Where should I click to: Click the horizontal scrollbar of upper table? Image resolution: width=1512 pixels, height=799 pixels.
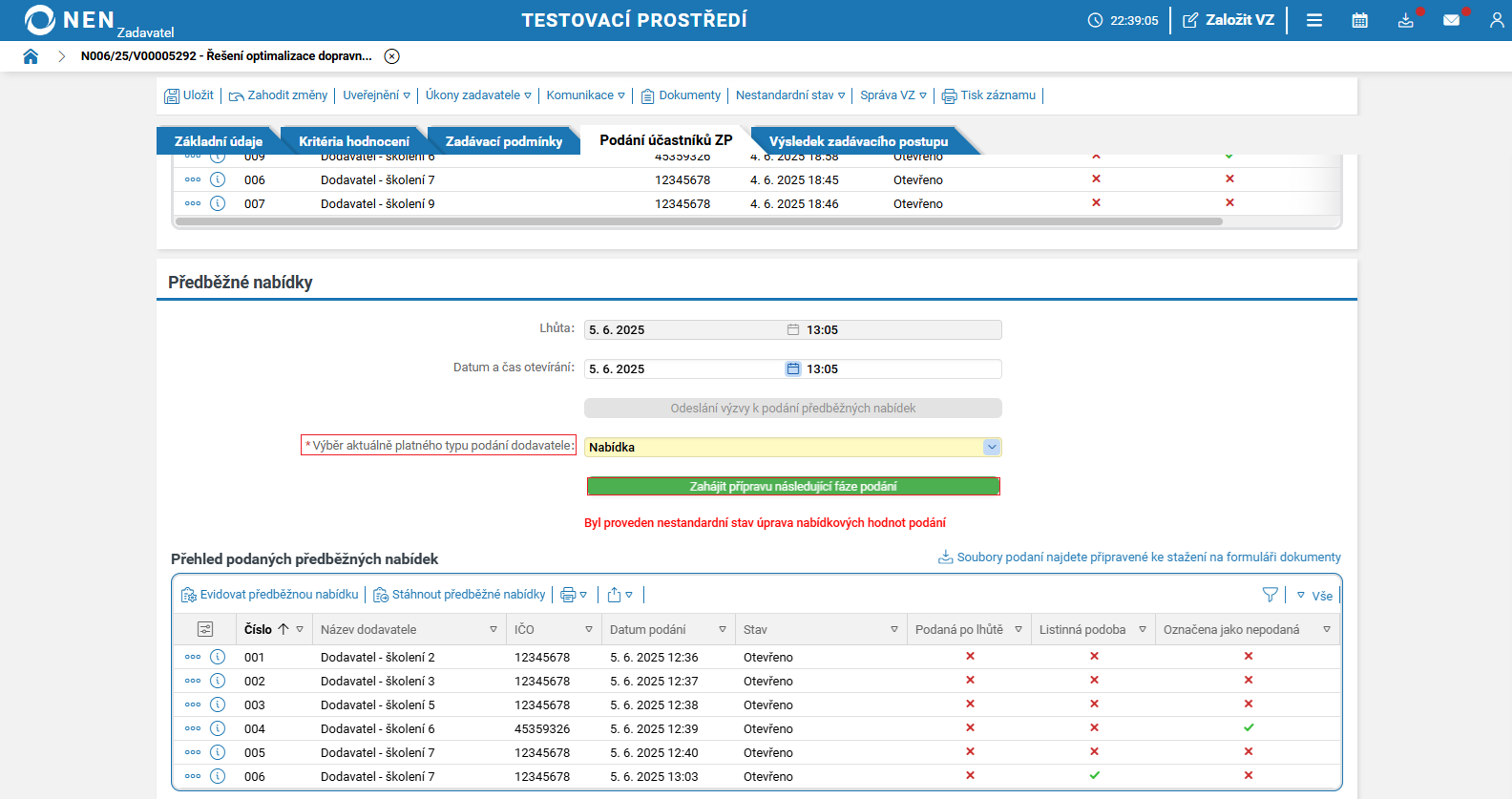coord(699,221)
